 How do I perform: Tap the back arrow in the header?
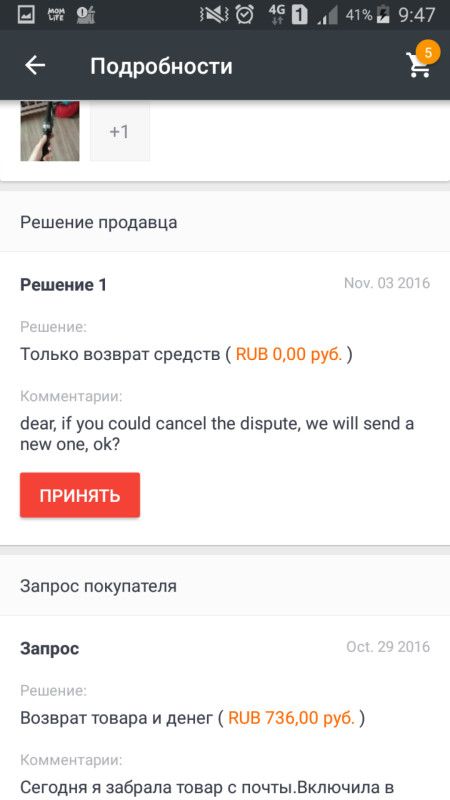coord(35,65)
